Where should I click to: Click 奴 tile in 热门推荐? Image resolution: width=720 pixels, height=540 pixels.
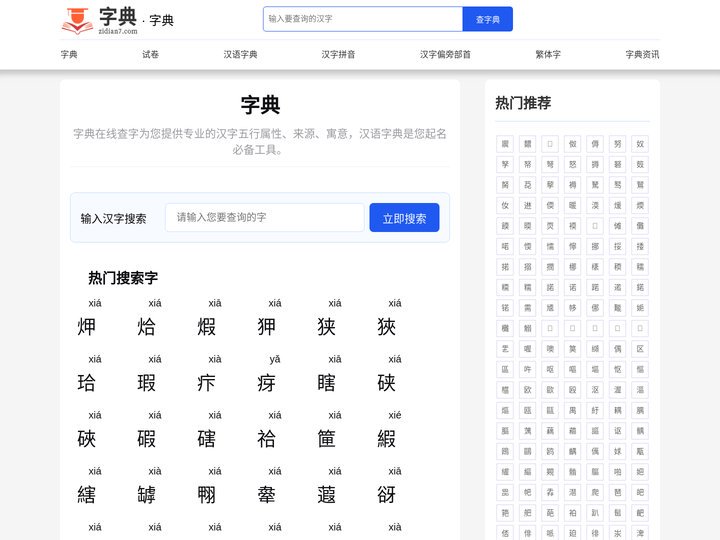pos(640,144)
